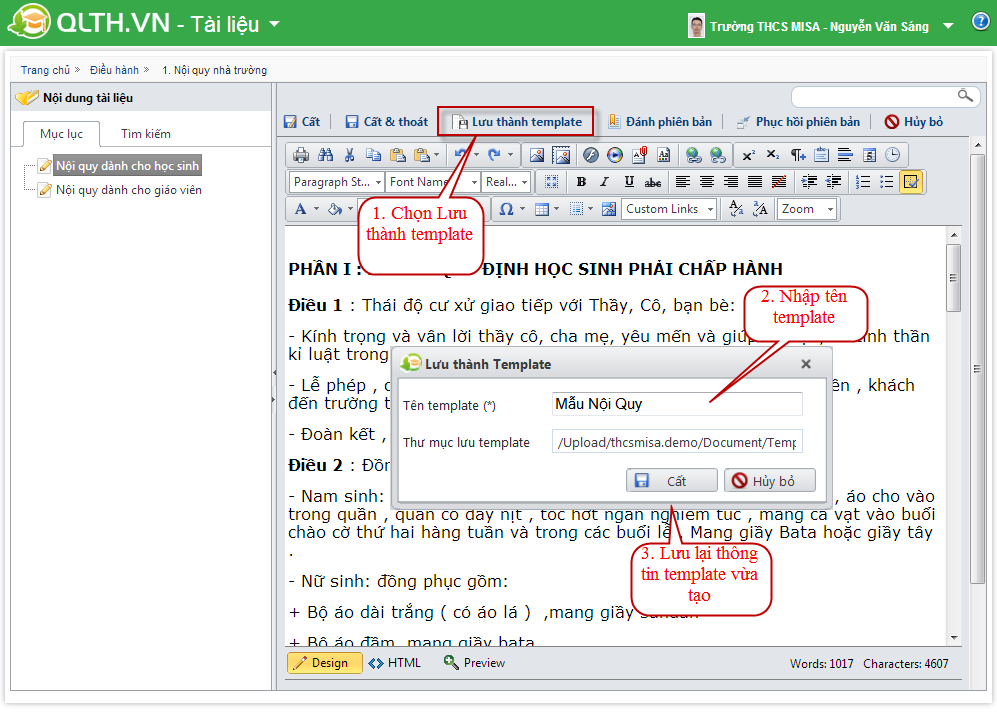Switch to Preview mode tab
Image resolution: width=997 pixels, height=717 pixels.
point(475,663)
